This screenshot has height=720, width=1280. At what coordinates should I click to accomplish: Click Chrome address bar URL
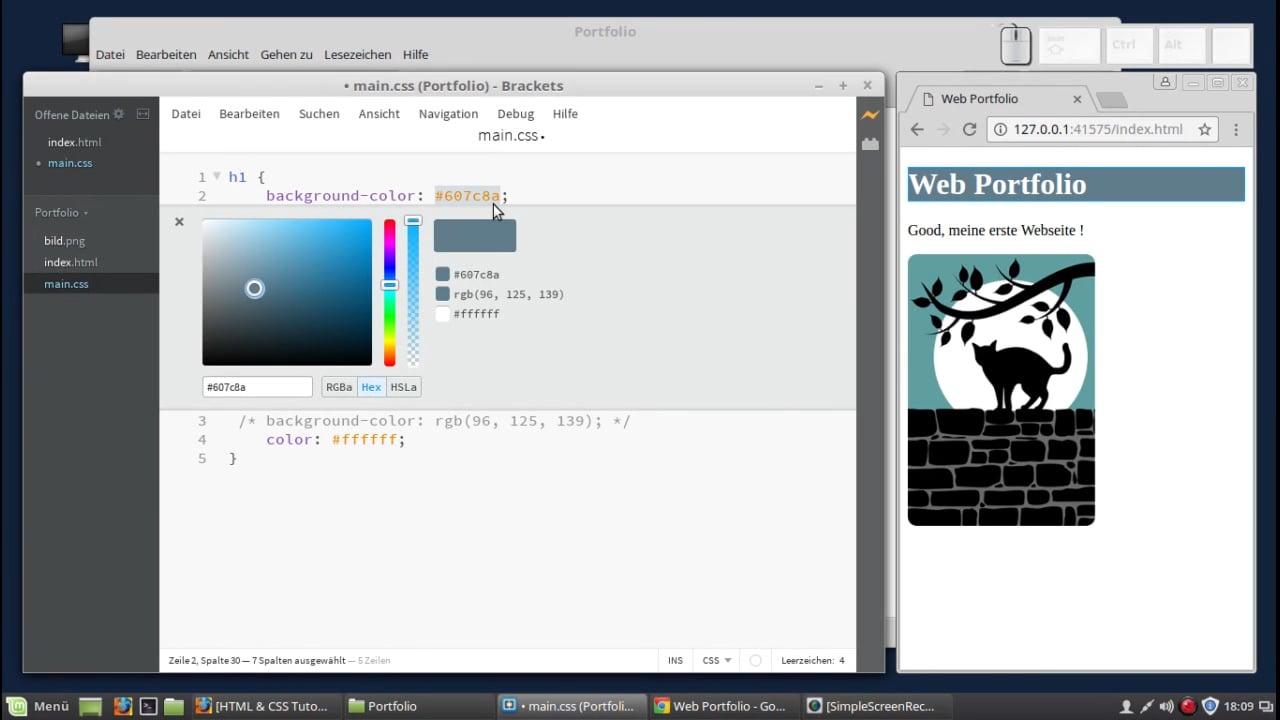coord(1098,129)
